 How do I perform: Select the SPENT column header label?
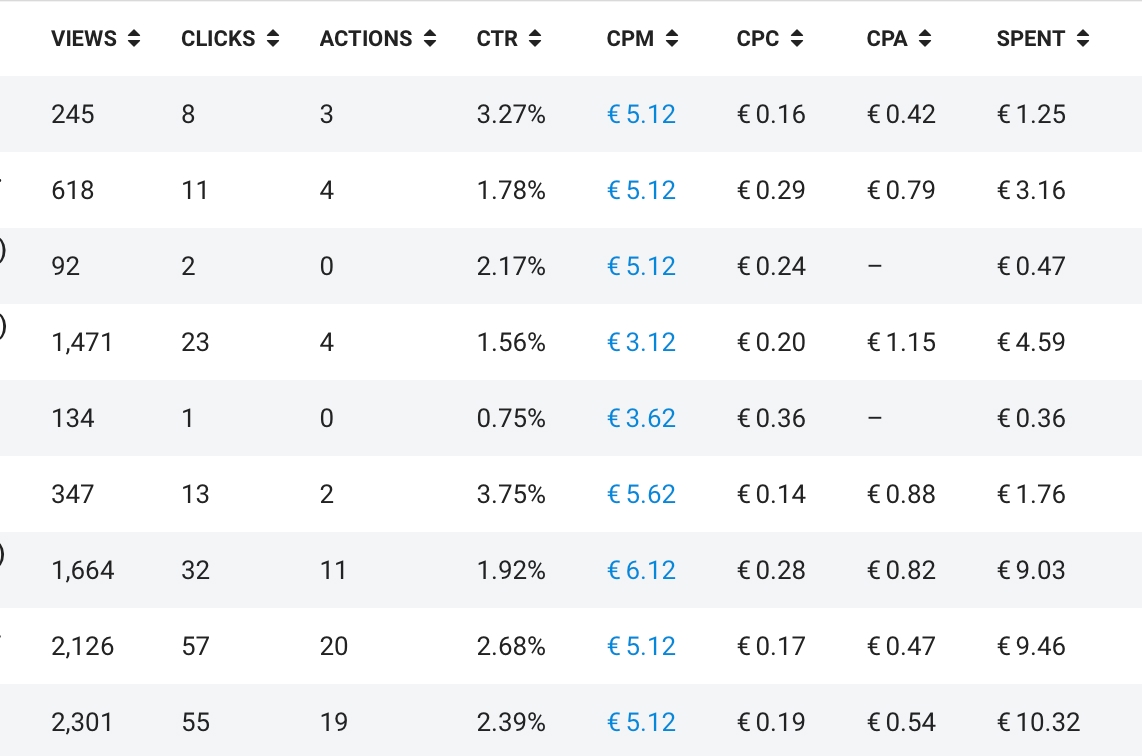(1030, 39)
